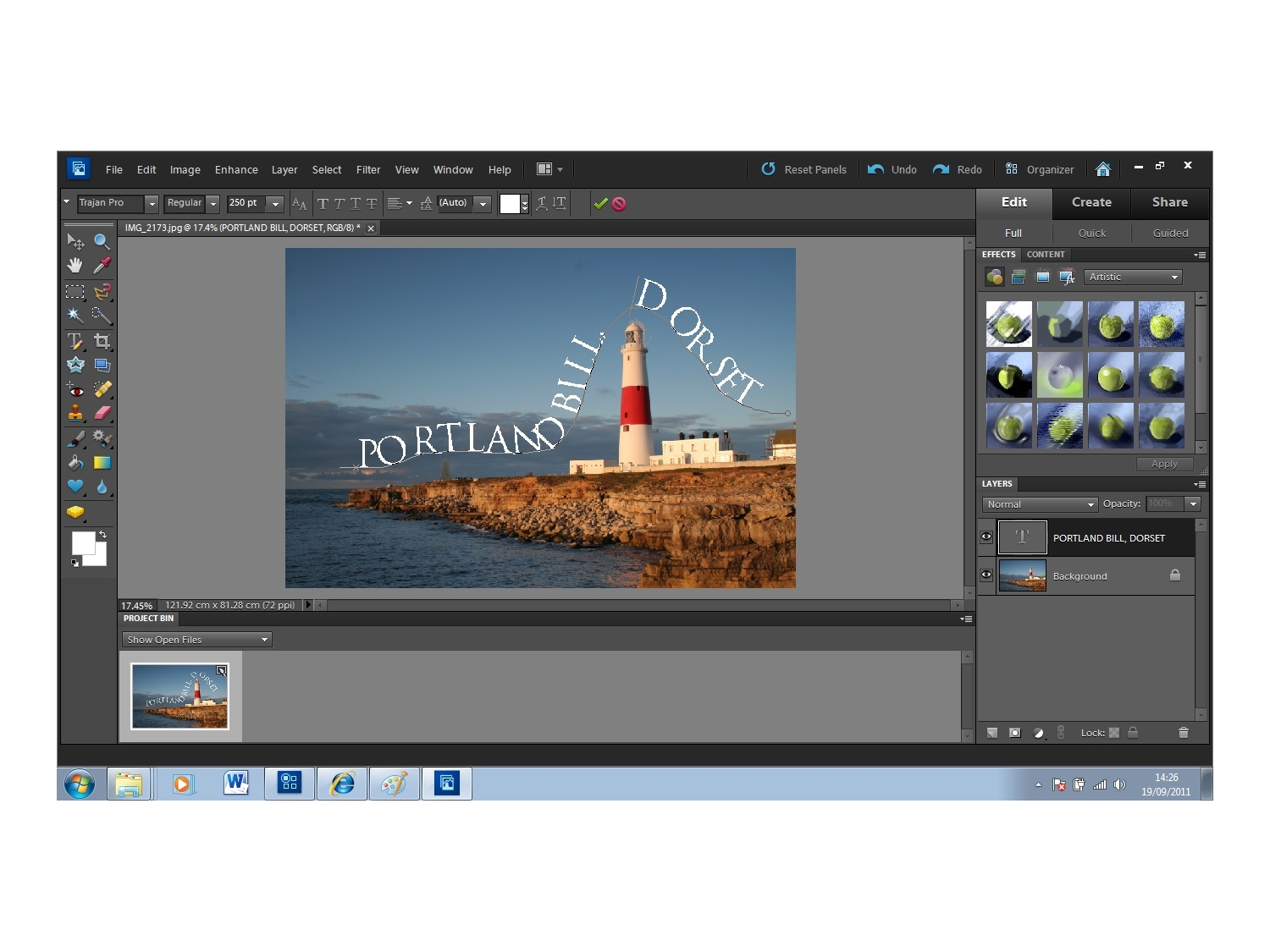The height and width of the screenshot is (952, 1270).
Task: Open the Normal blend mode dropdown
Action: pyautogui.click(x=1040, y=504)
